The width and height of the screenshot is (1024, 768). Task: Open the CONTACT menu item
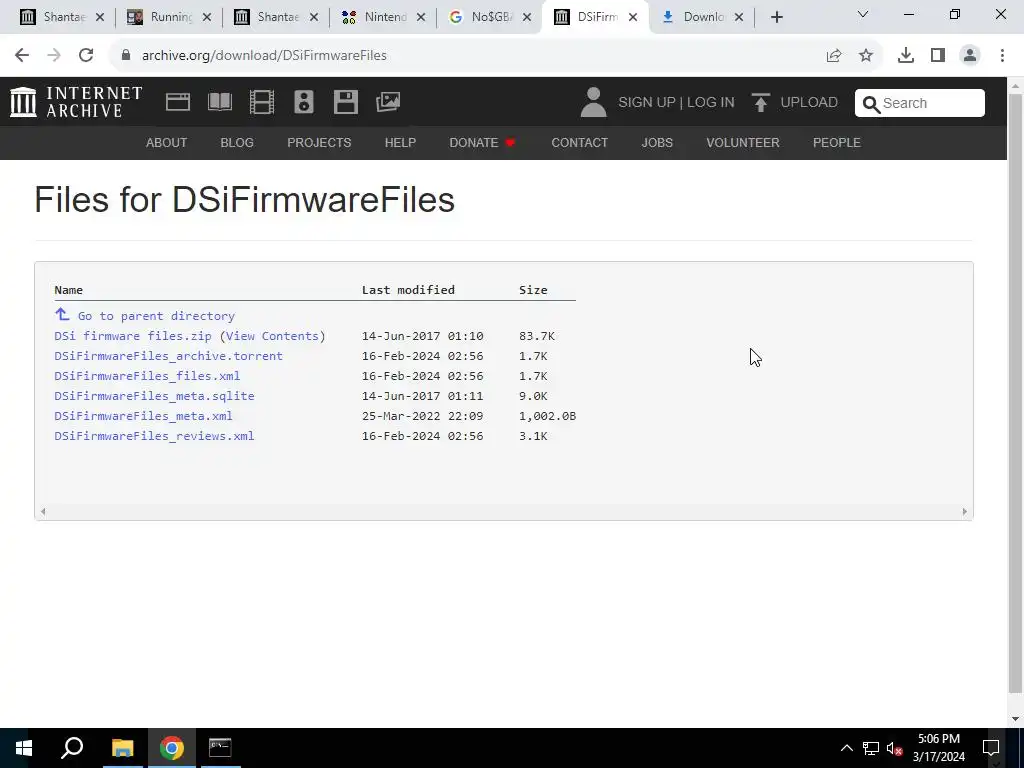(x=579, y=142)
